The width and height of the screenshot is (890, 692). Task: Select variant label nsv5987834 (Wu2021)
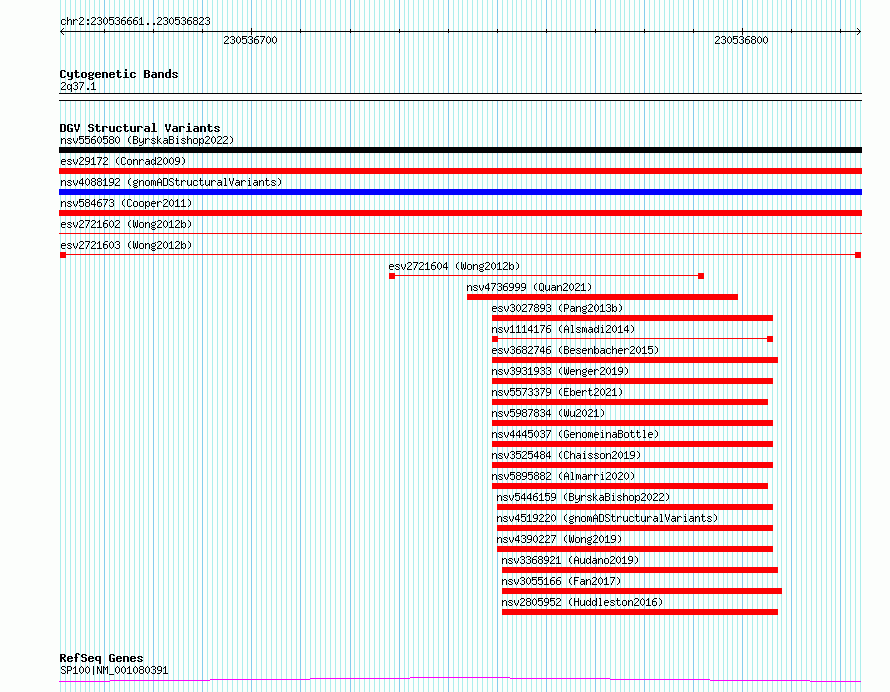click(x=548, y=413)
